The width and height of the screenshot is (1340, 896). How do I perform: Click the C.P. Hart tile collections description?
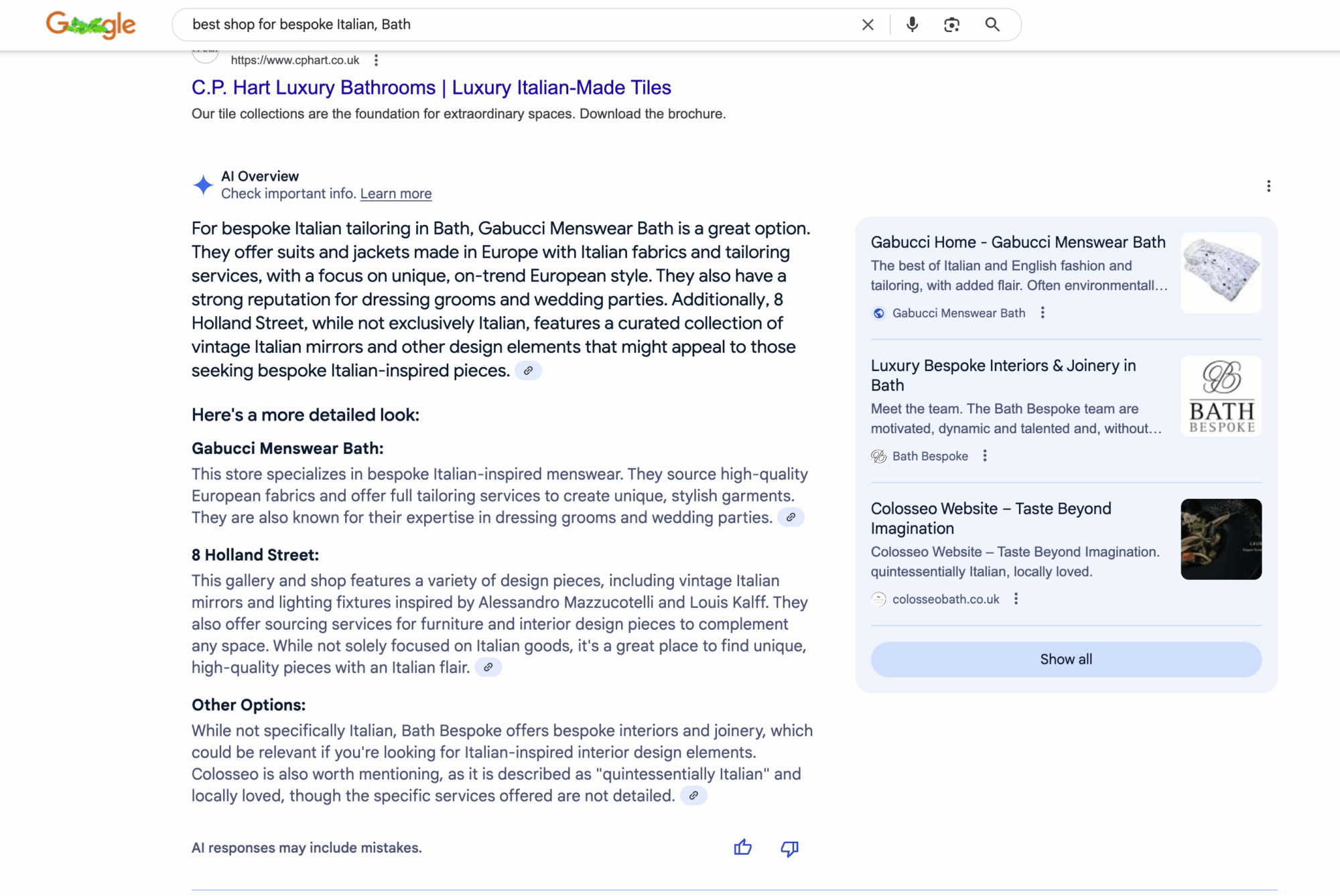pyautogui.click(x=459, y=114)
